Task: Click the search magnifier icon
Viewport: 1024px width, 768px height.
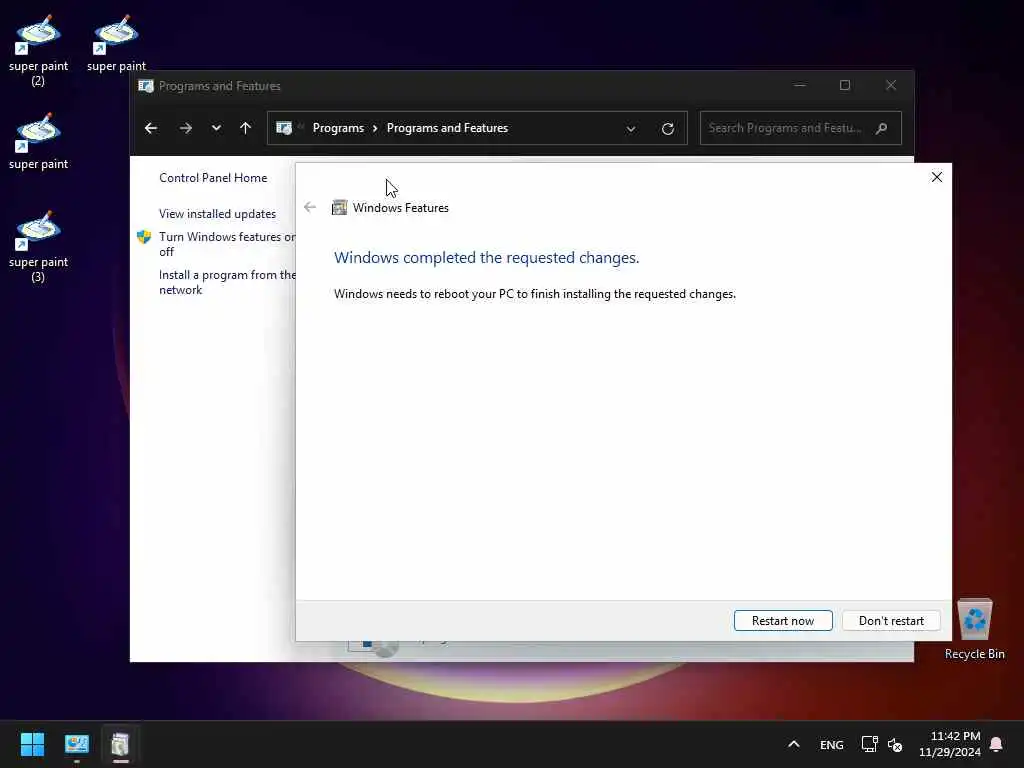Action: [882, 128]
